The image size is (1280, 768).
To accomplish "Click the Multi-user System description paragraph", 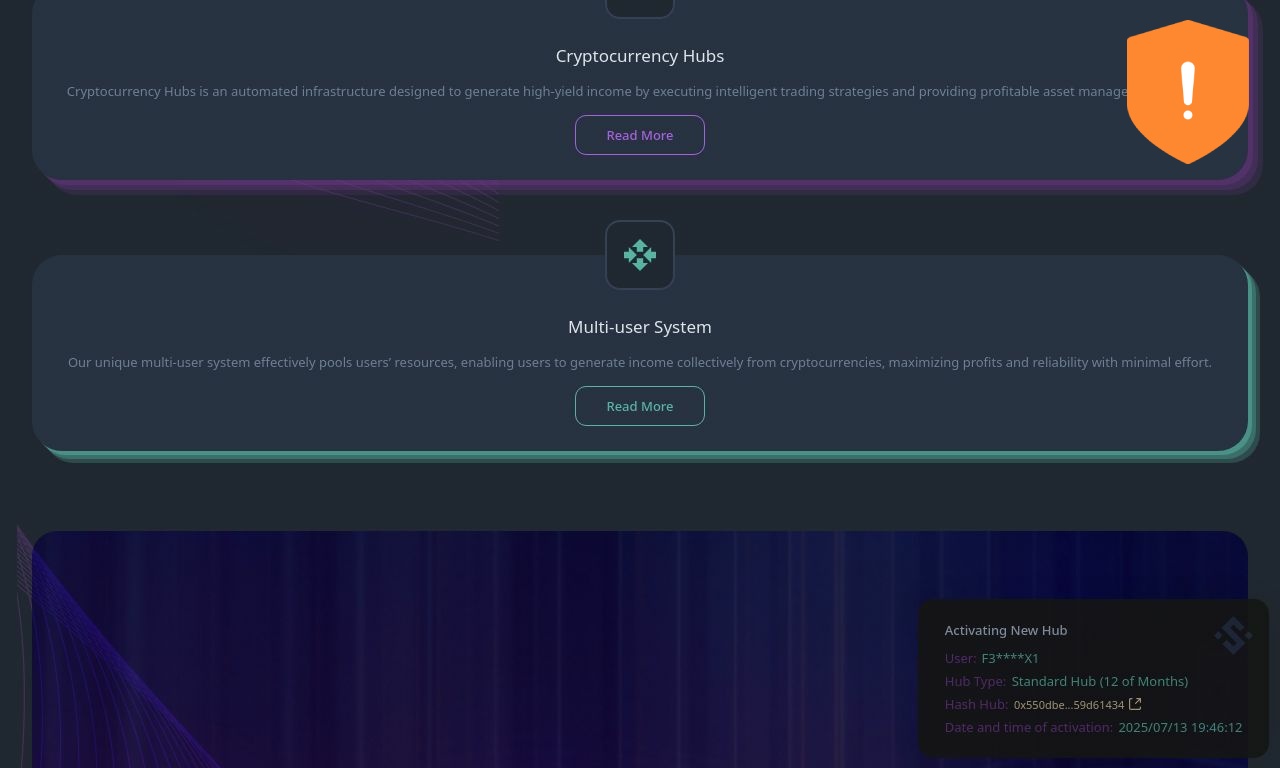I will (640, 362).
